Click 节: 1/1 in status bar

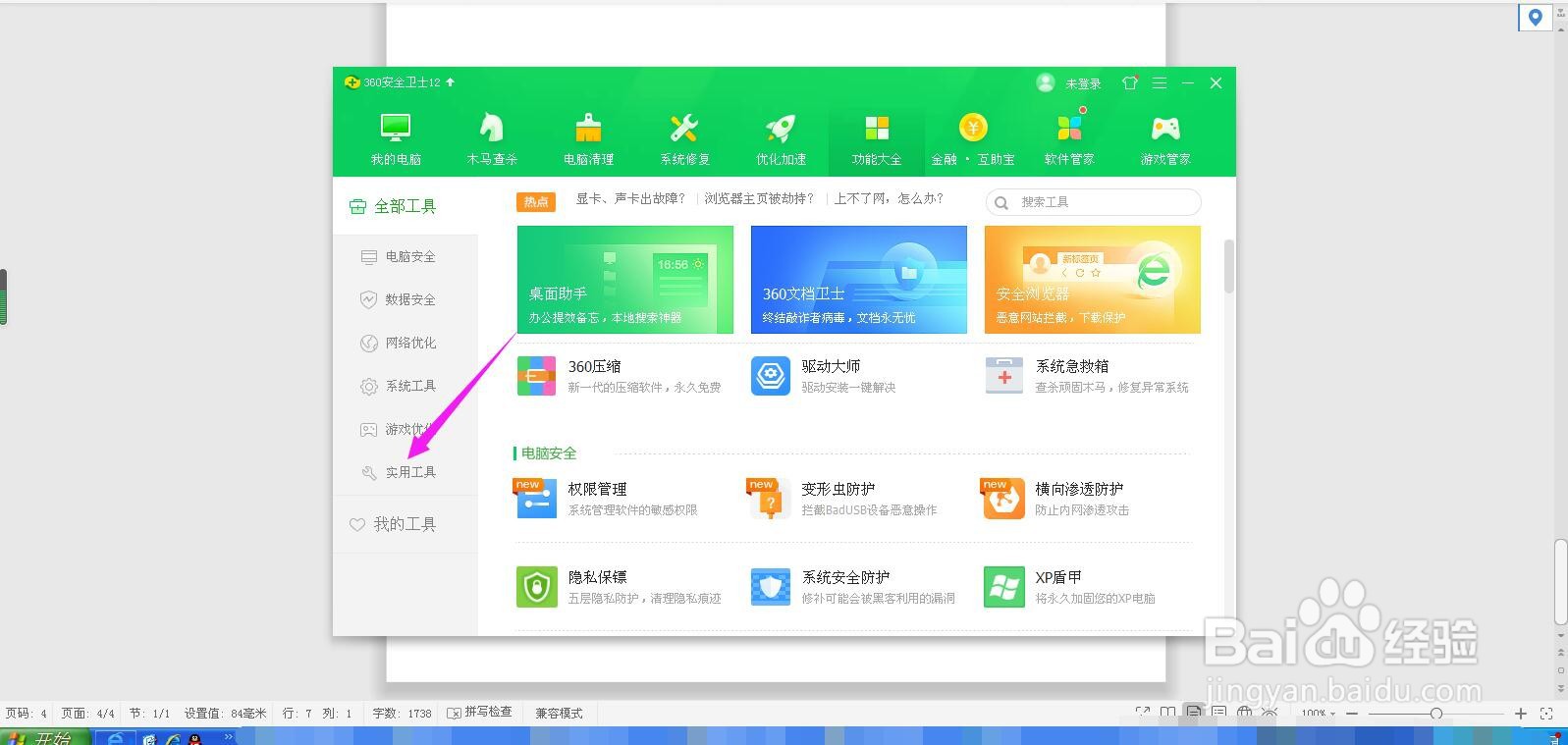click(149, 714)
